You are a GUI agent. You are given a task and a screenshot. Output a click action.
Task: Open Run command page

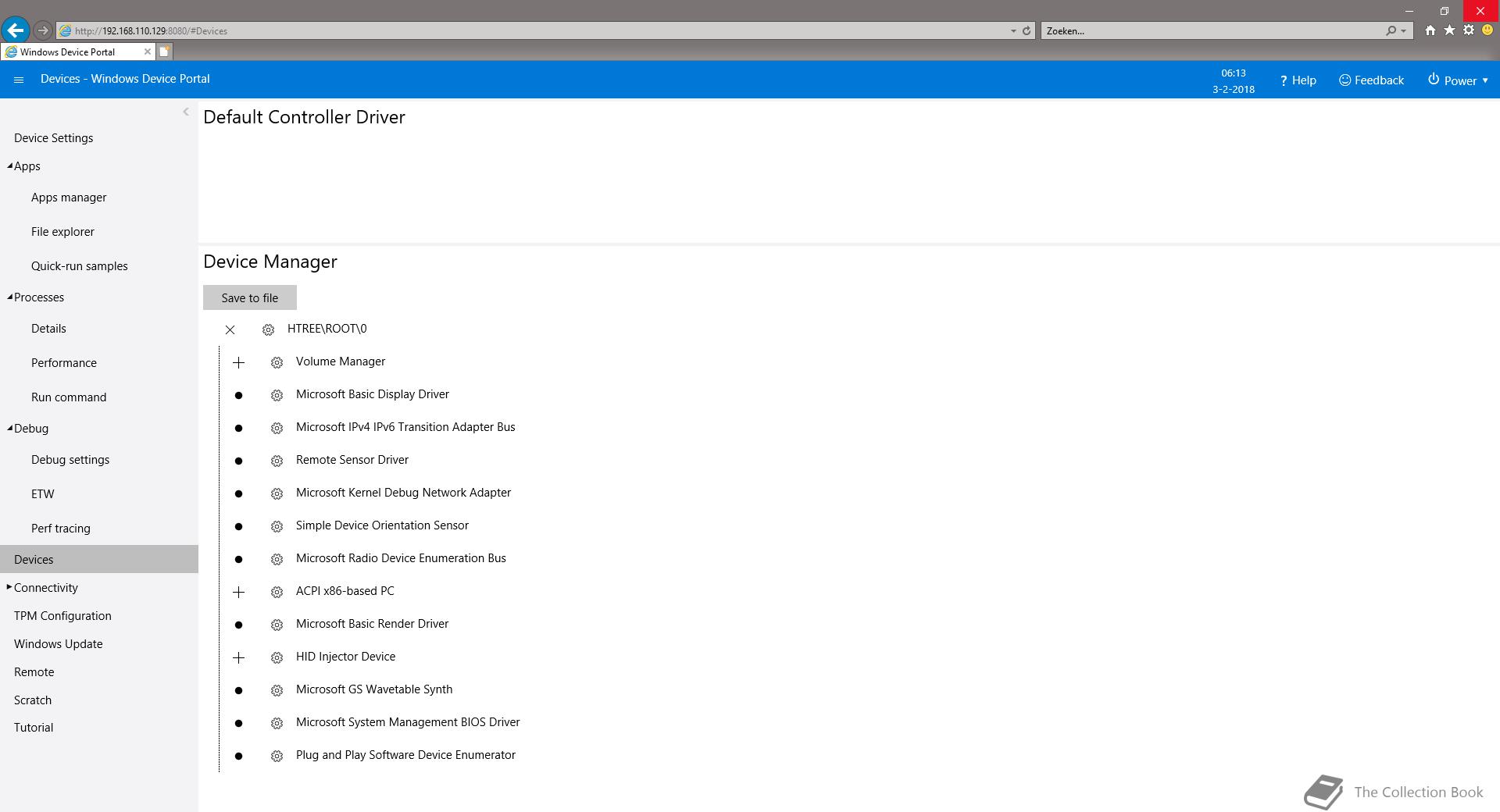(x=69, y=397)
